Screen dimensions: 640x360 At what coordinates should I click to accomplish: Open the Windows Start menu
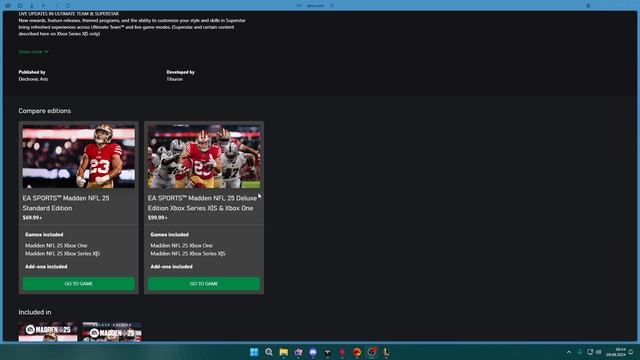click(x=254, y=352)
